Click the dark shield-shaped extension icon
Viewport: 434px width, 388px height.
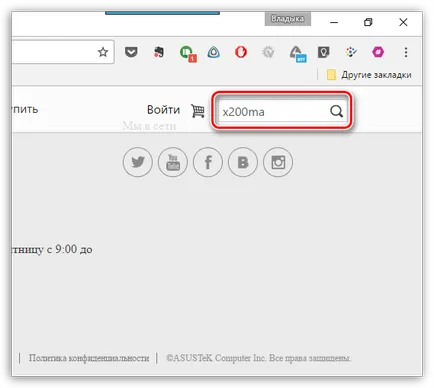(x=323, y=52)
